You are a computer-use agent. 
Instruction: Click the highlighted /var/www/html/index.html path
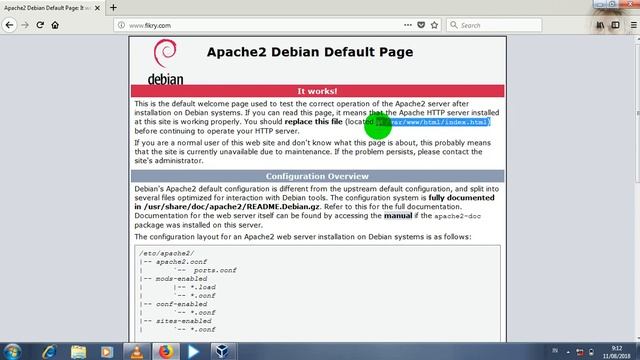(433, 122)
